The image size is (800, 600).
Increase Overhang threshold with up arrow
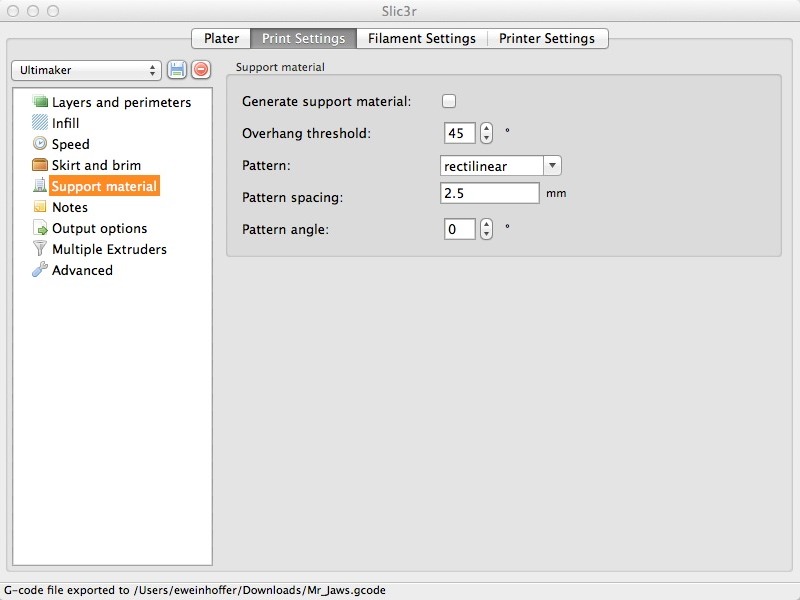click(x=486, y=128)
